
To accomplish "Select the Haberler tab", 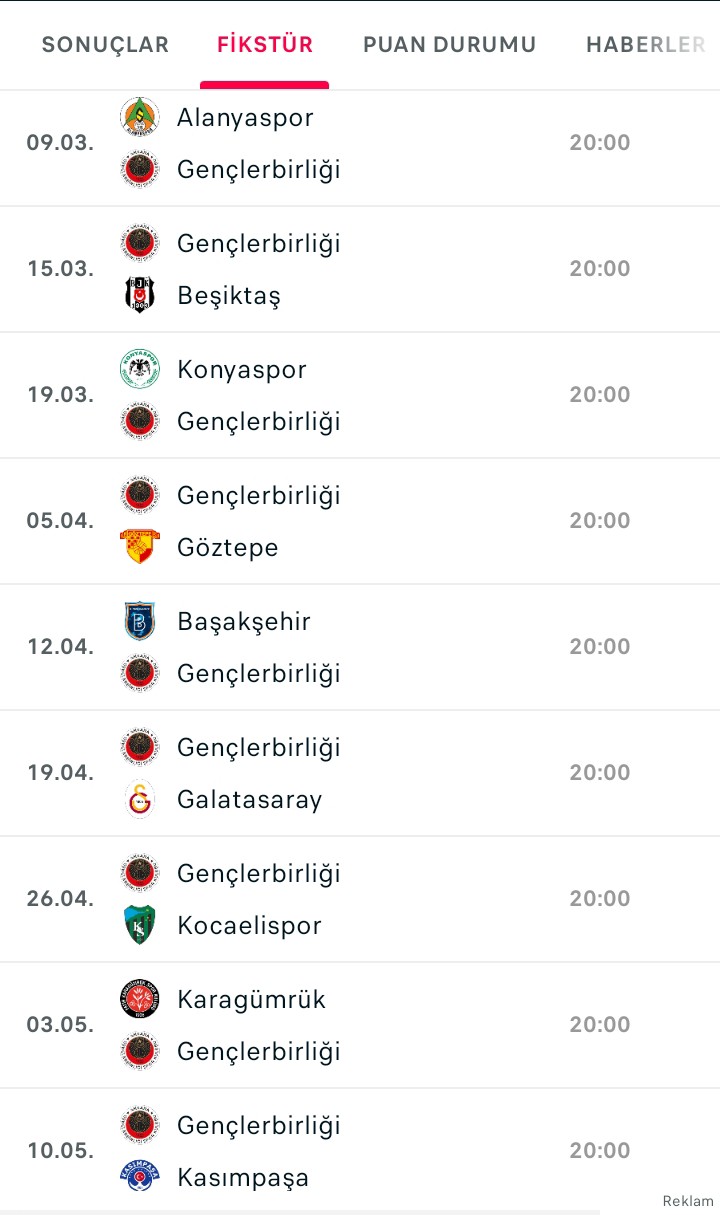I will (x=646, y=45).
